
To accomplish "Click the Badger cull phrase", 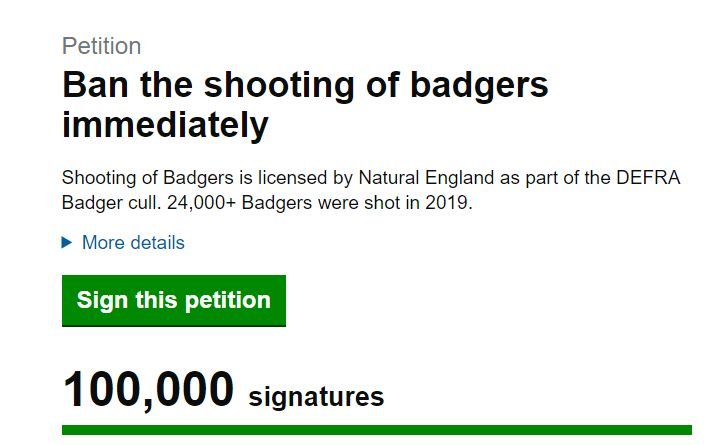I will [112, 202].
